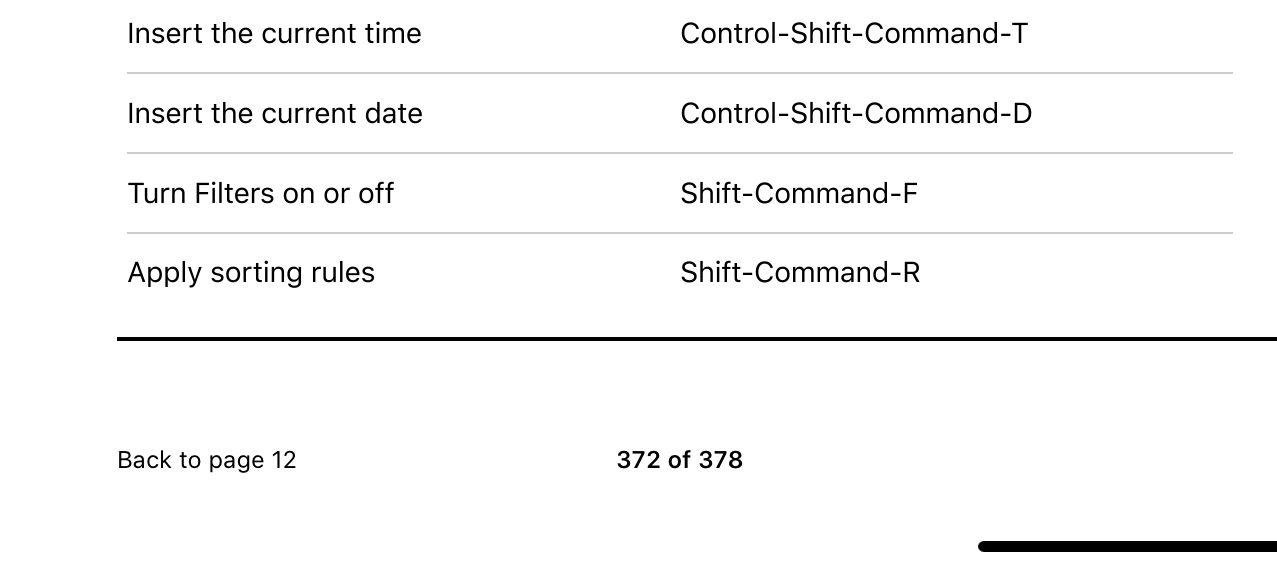Click the divider line below the current time row
1277x567 pixels.
[680, 73]
